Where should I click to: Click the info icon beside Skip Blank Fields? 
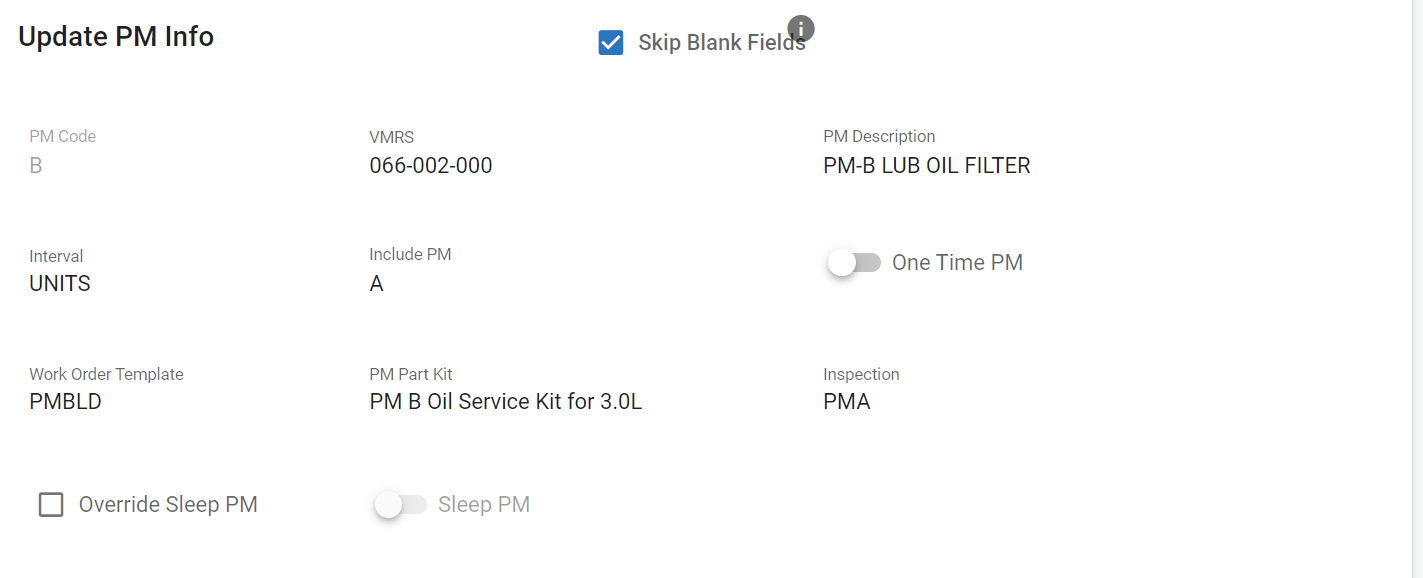(800, 29)
